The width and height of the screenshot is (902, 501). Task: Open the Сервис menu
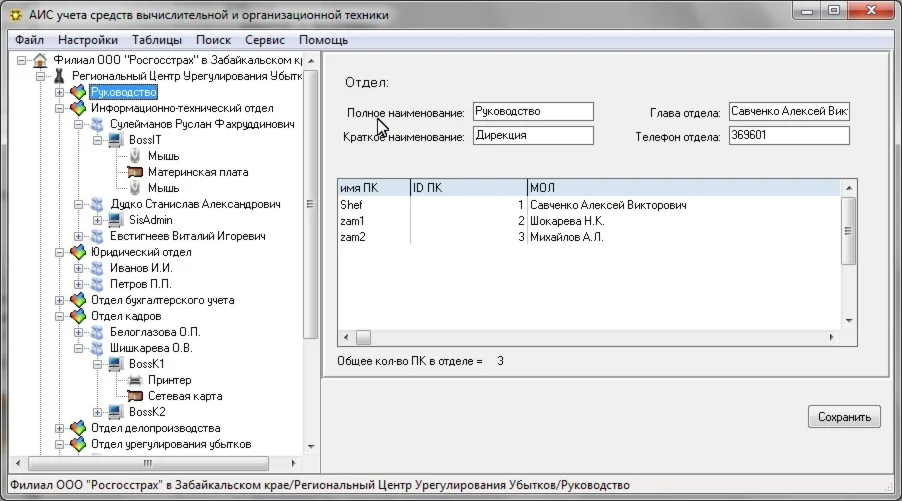coord(265,40)
